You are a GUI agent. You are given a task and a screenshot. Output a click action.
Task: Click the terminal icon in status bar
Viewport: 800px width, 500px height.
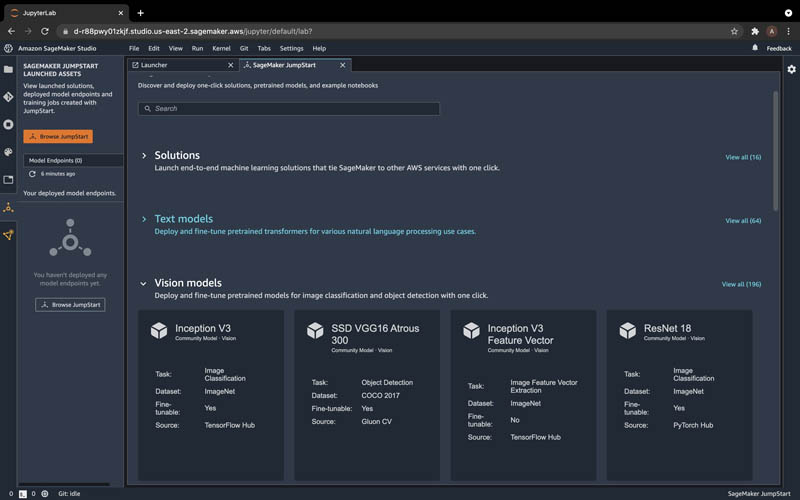[x=22, y=494]
